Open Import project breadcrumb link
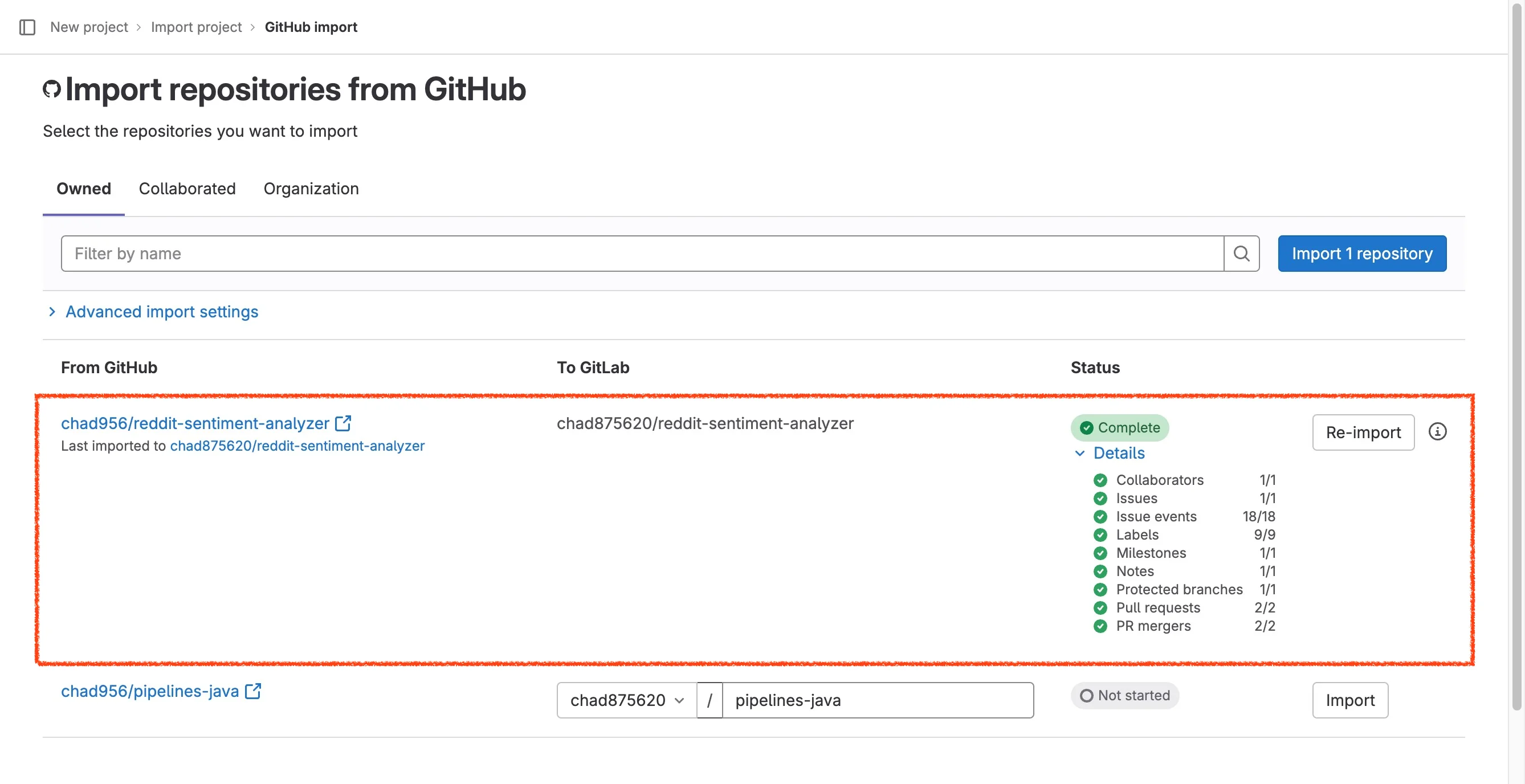 [x=196, y=27]
